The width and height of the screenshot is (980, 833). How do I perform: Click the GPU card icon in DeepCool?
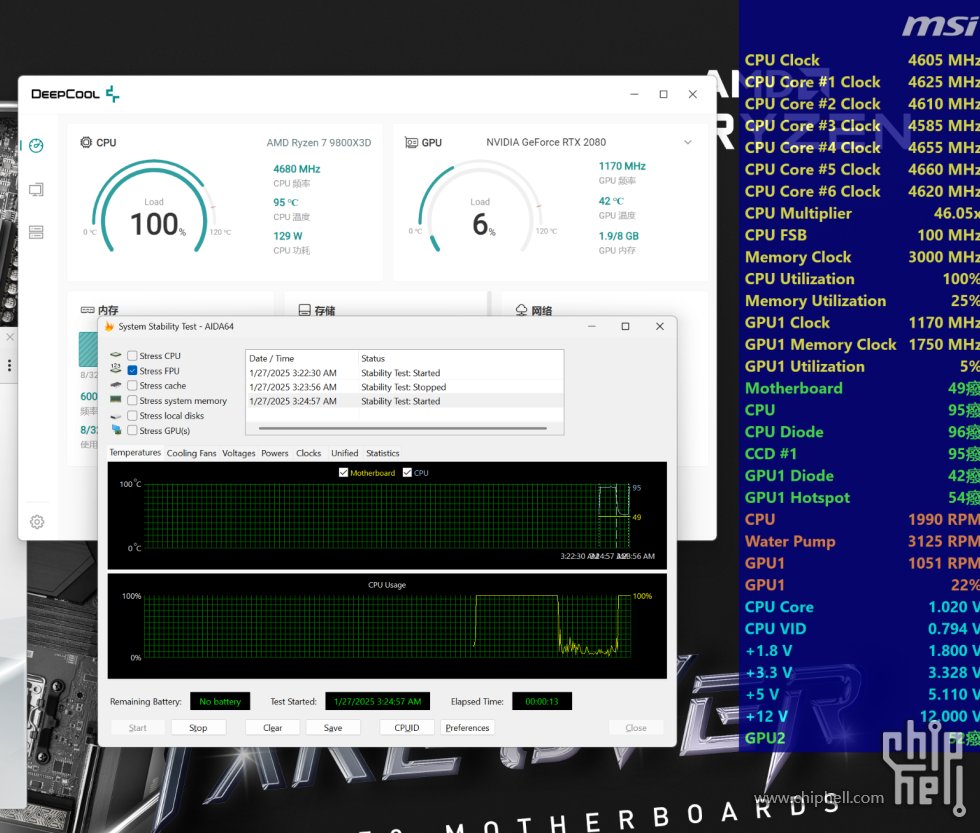(411, 142)
